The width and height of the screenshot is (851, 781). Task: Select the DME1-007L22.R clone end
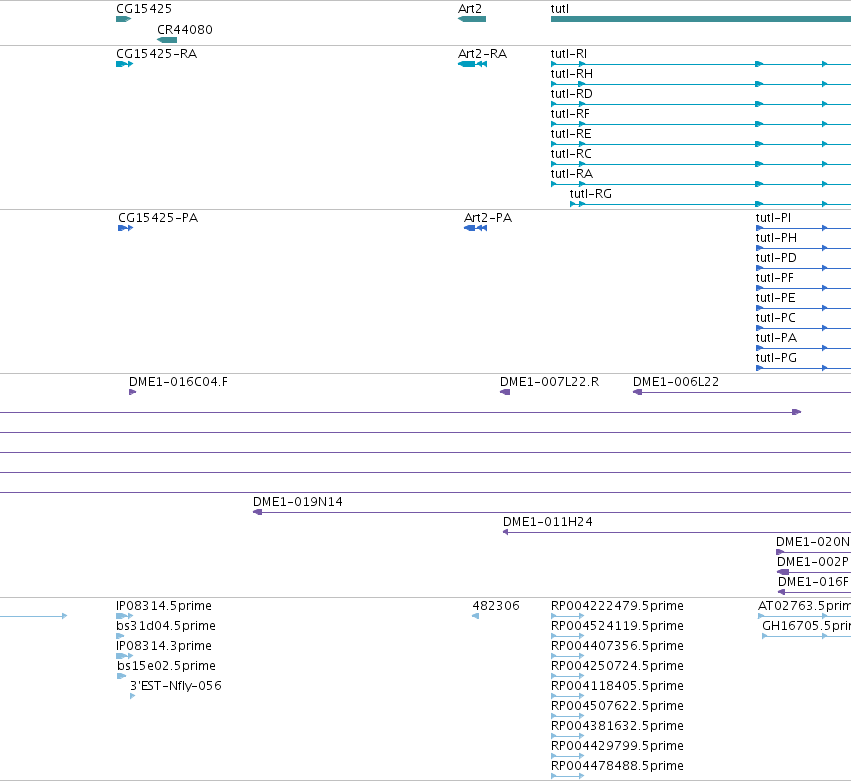point(505,392)
